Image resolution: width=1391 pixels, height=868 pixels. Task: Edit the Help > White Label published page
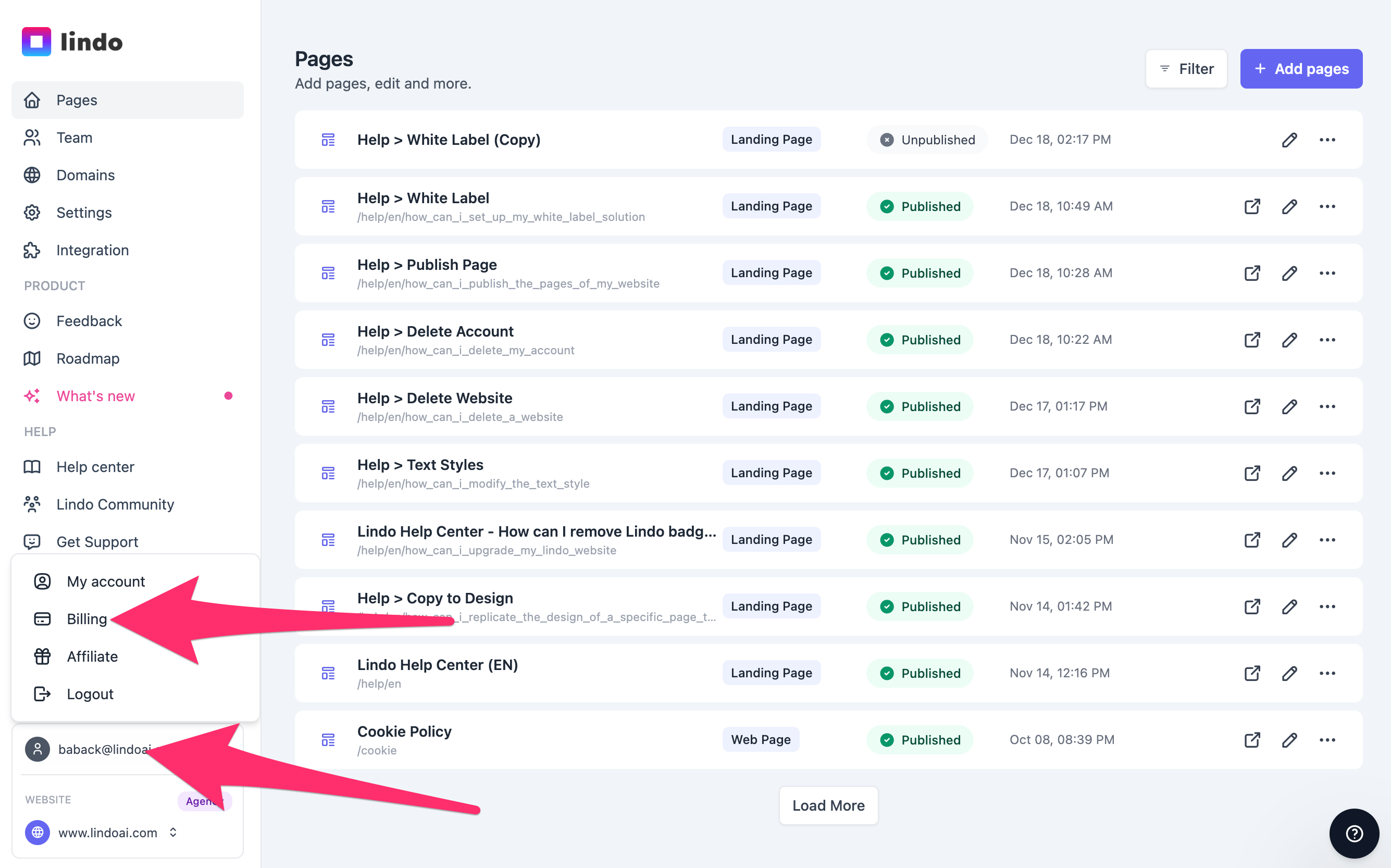coord(1289,206)
